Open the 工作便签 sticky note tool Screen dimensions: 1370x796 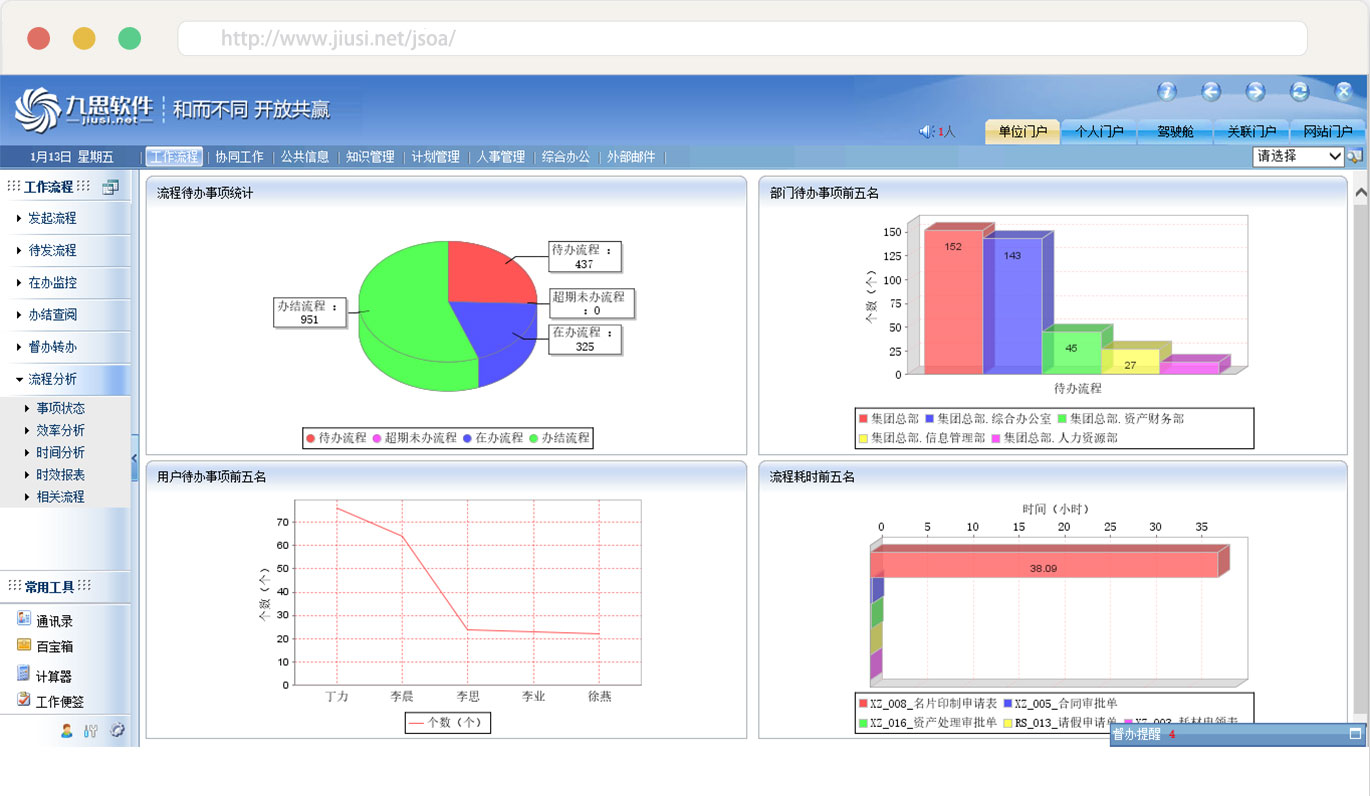(x=24, y=701)
